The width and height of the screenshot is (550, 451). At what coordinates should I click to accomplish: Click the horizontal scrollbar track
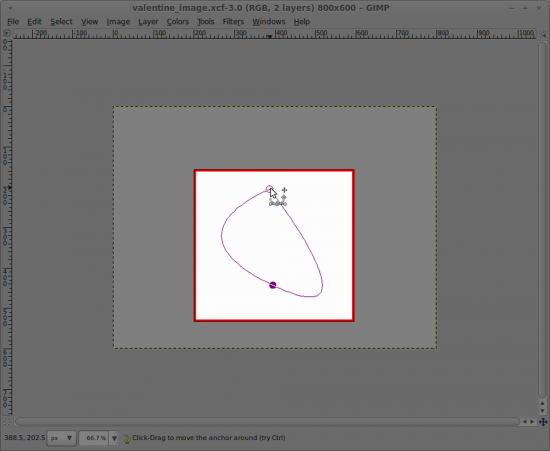(x=267, y=422)
